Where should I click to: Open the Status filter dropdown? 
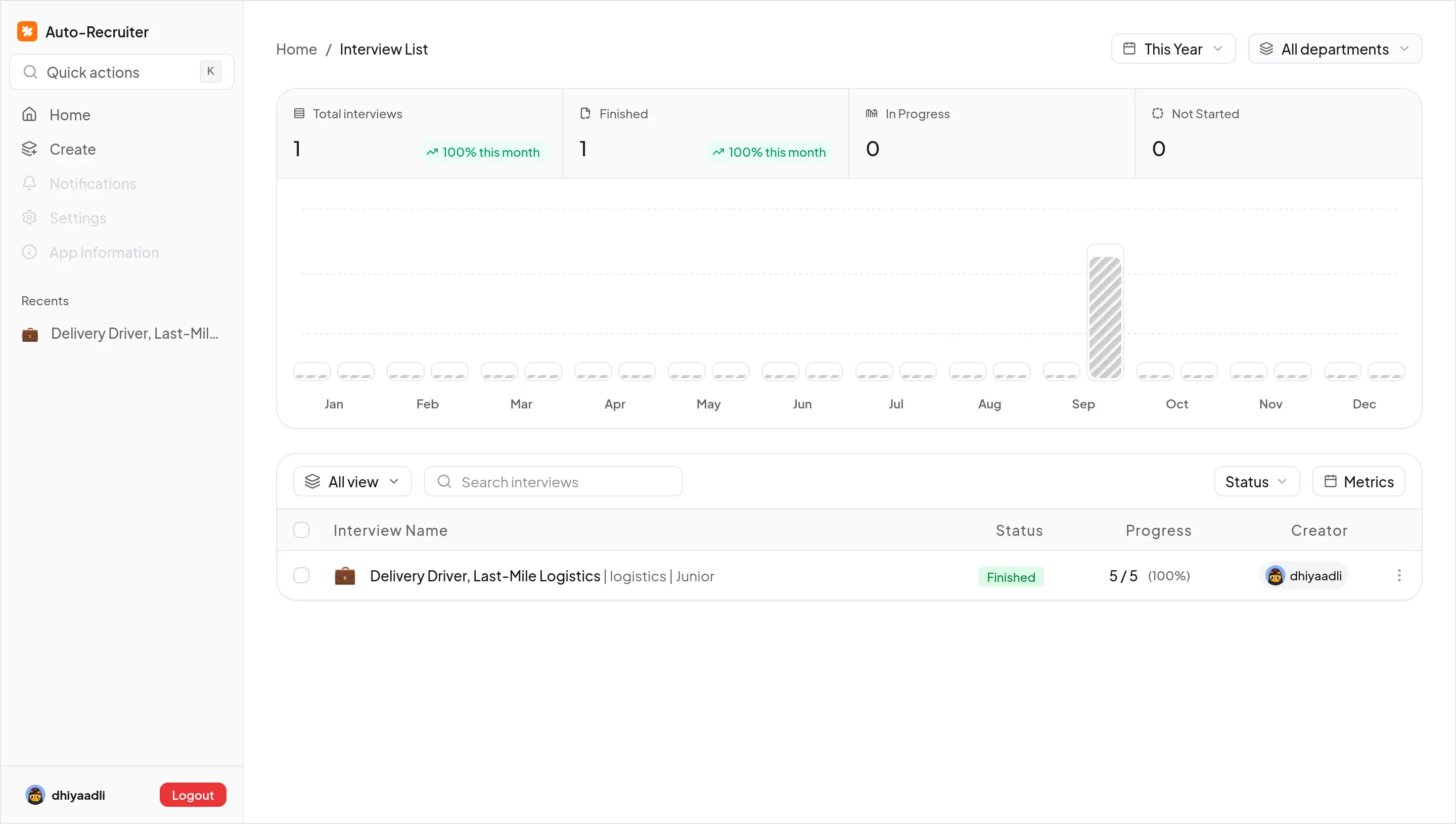1256,482
